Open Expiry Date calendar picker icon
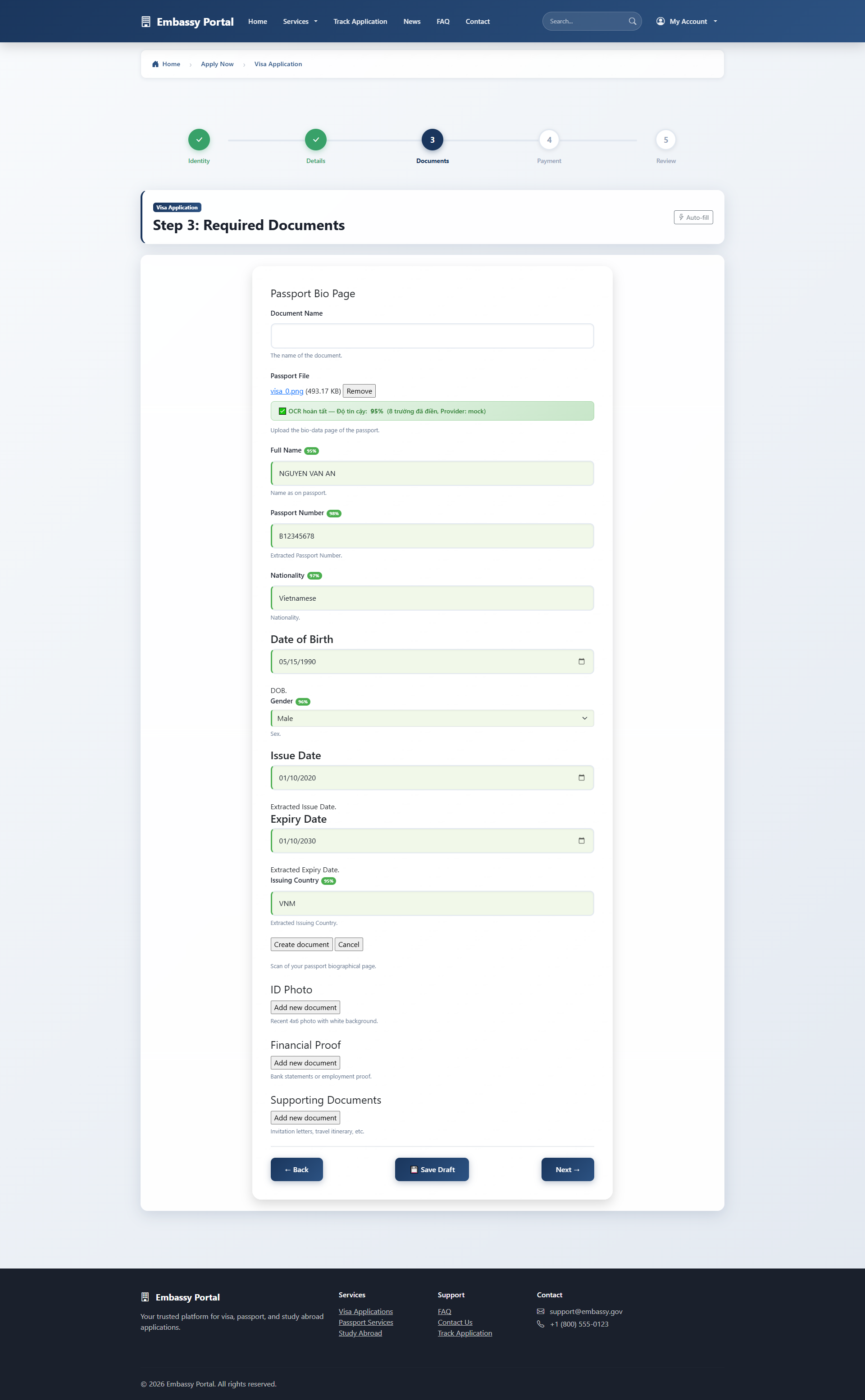 pos(581,840)
